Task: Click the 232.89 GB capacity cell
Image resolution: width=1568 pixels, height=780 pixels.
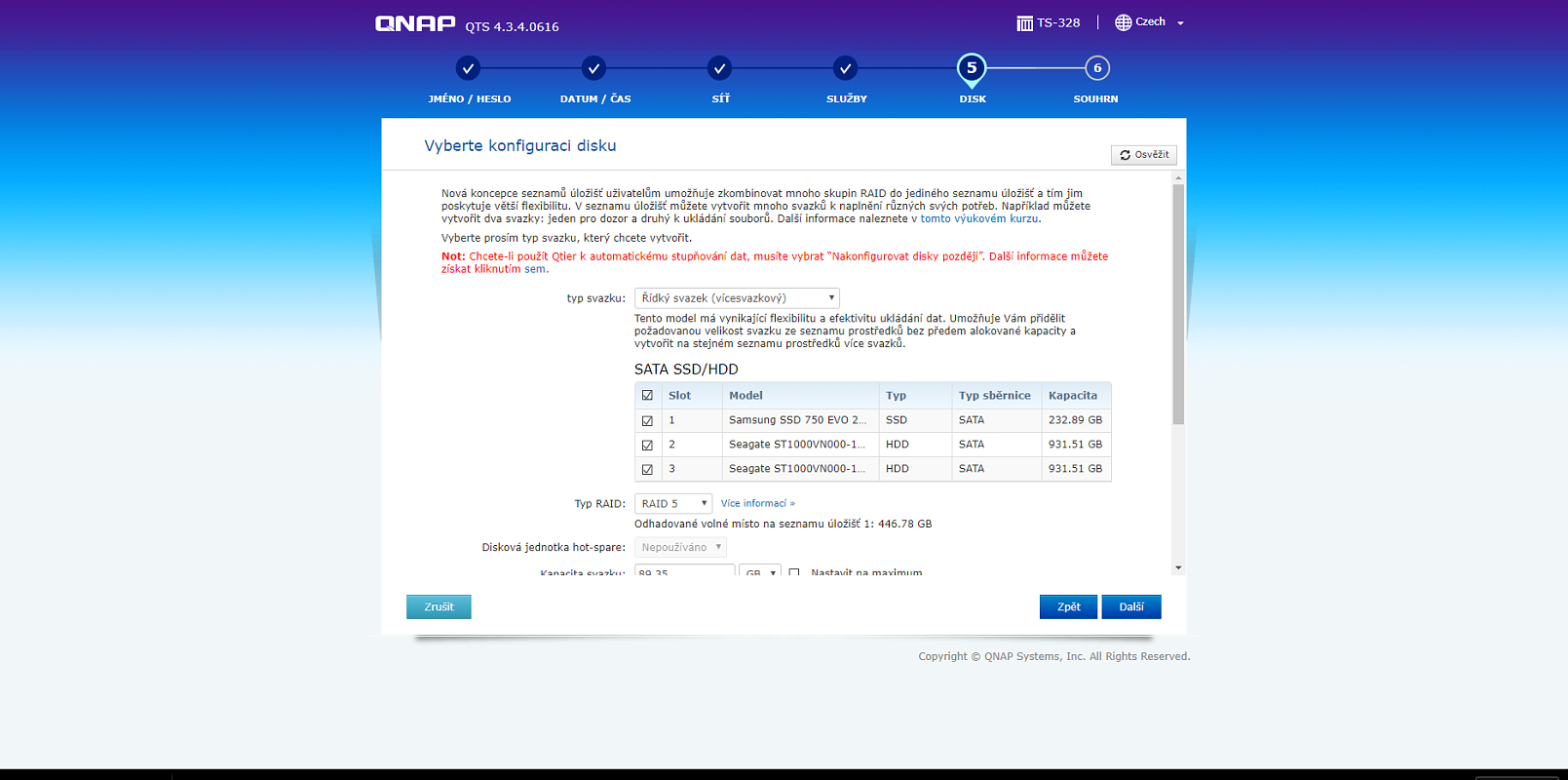Action: pyautogui.click(x=1075, y=420)
